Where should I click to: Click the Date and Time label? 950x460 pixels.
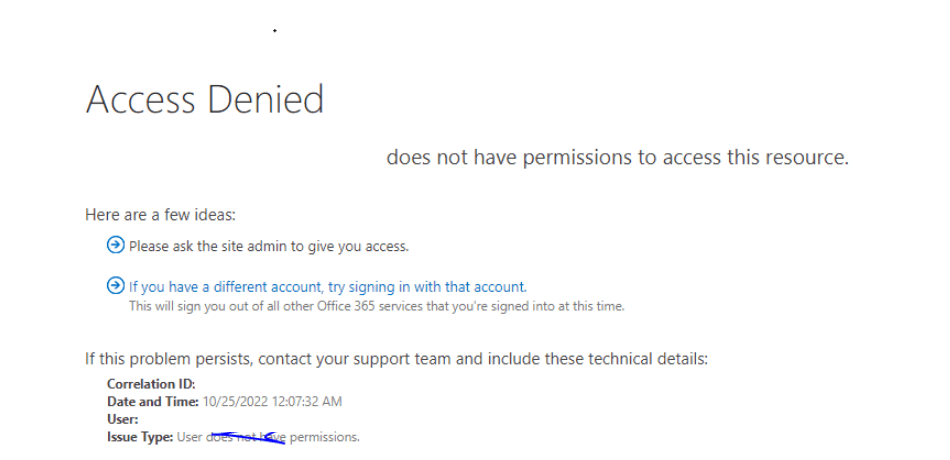pyautogui.click(x=153, y=401)
